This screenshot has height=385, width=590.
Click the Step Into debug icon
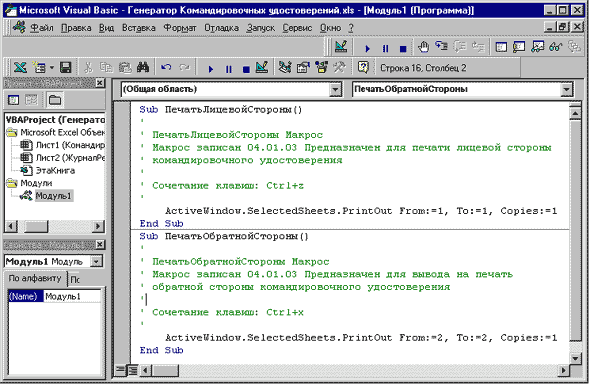442,47
